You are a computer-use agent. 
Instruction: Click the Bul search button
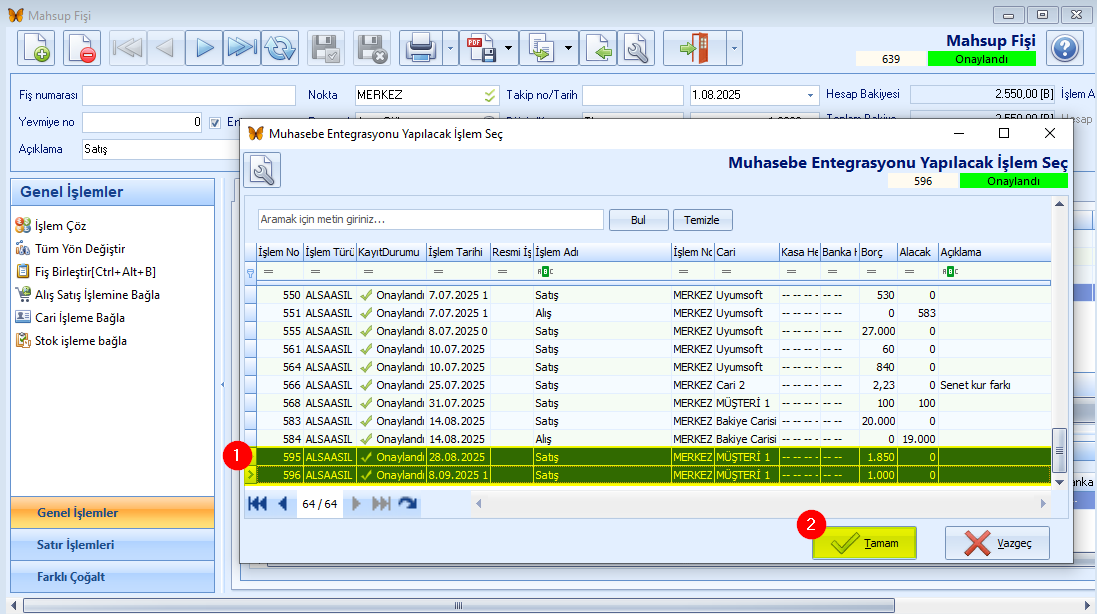(x=638, y=220)
